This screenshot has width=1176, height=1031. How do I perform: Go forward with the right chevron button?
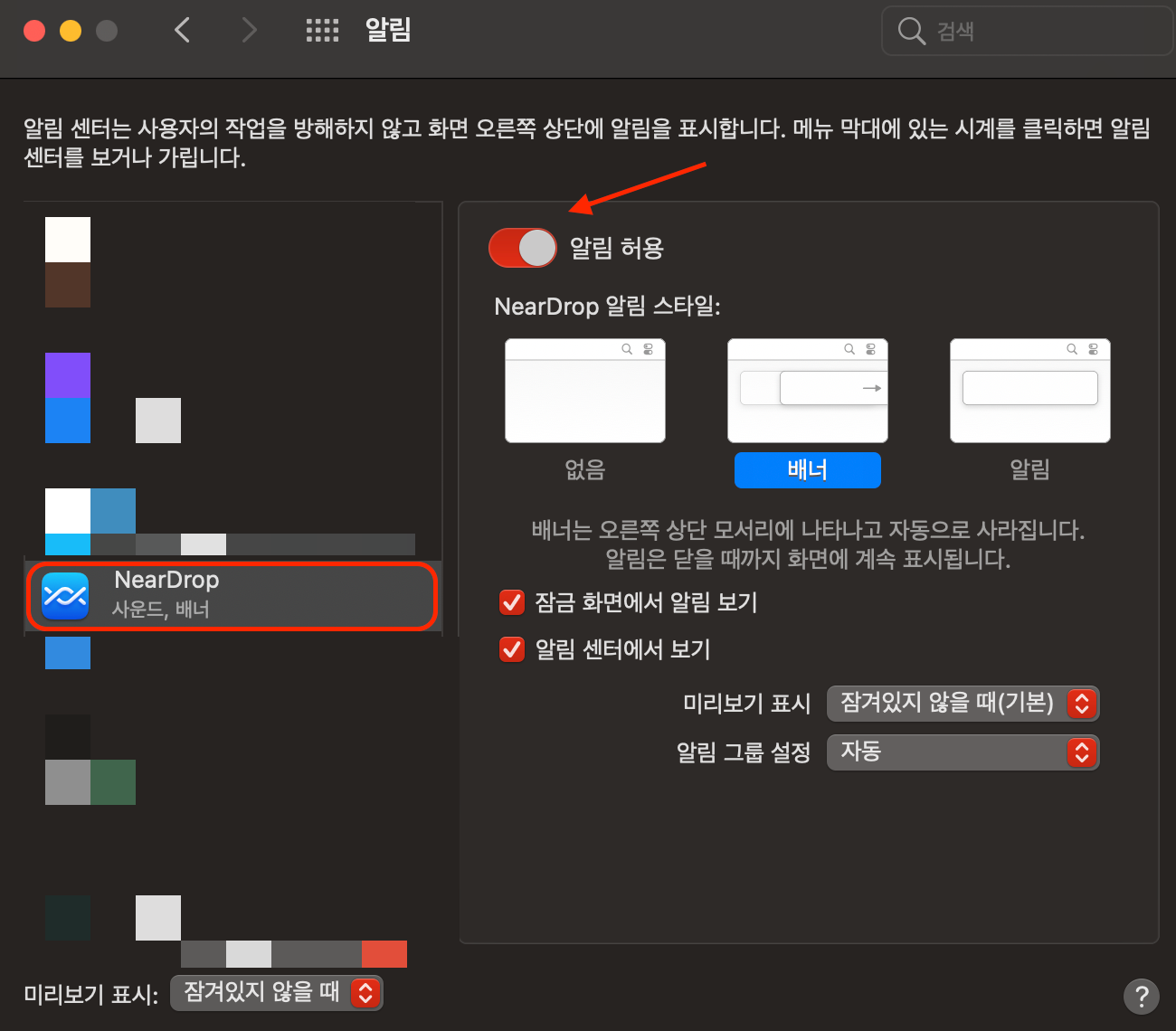pos(250,31)
